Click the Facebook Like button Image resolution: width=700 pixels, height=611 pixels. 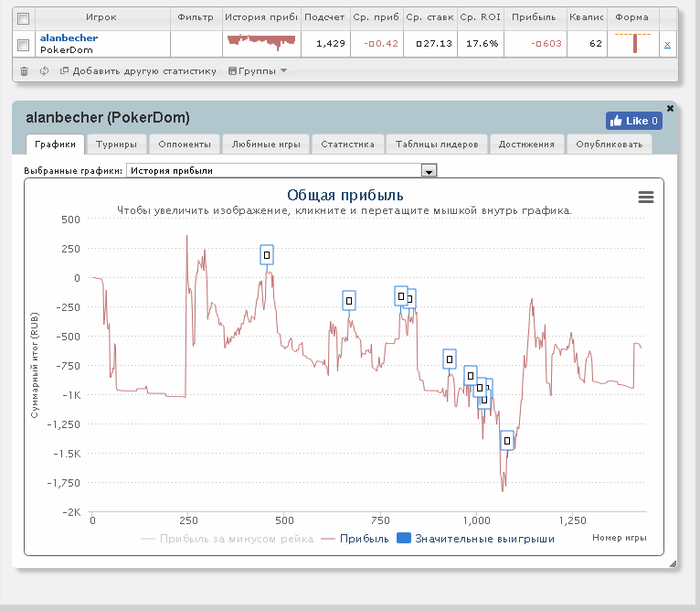pyautogui.click(x=634, y=121)
